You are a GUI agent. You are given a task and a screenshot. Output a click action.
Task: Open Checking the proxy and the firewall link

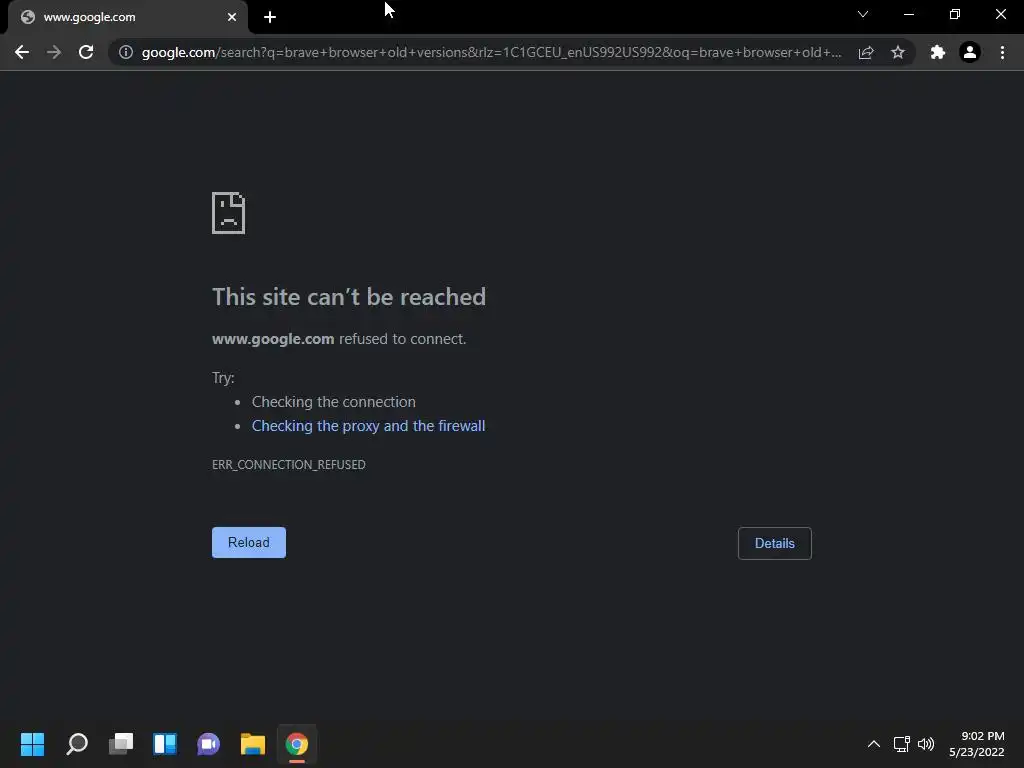[368, 426]
